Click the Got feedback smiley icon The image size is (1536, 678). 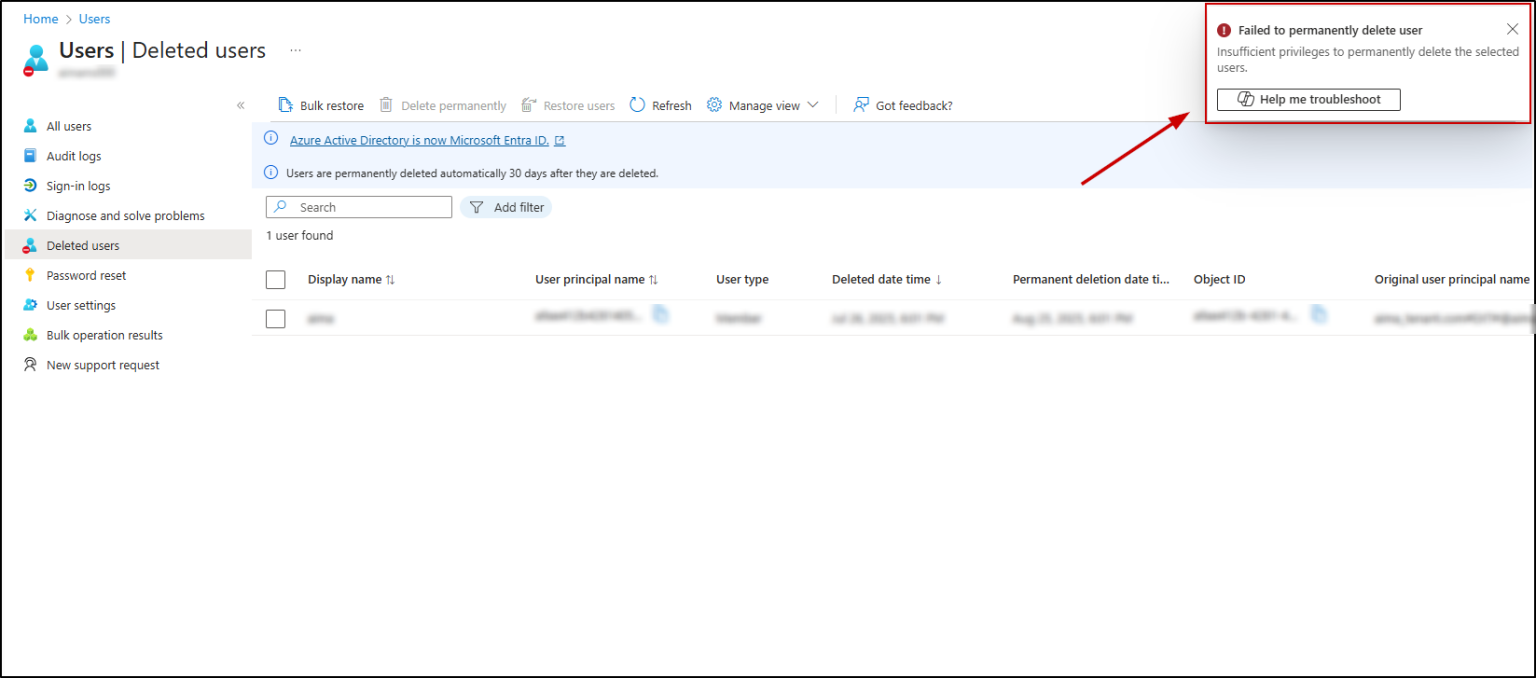click(x=860, y=104)
